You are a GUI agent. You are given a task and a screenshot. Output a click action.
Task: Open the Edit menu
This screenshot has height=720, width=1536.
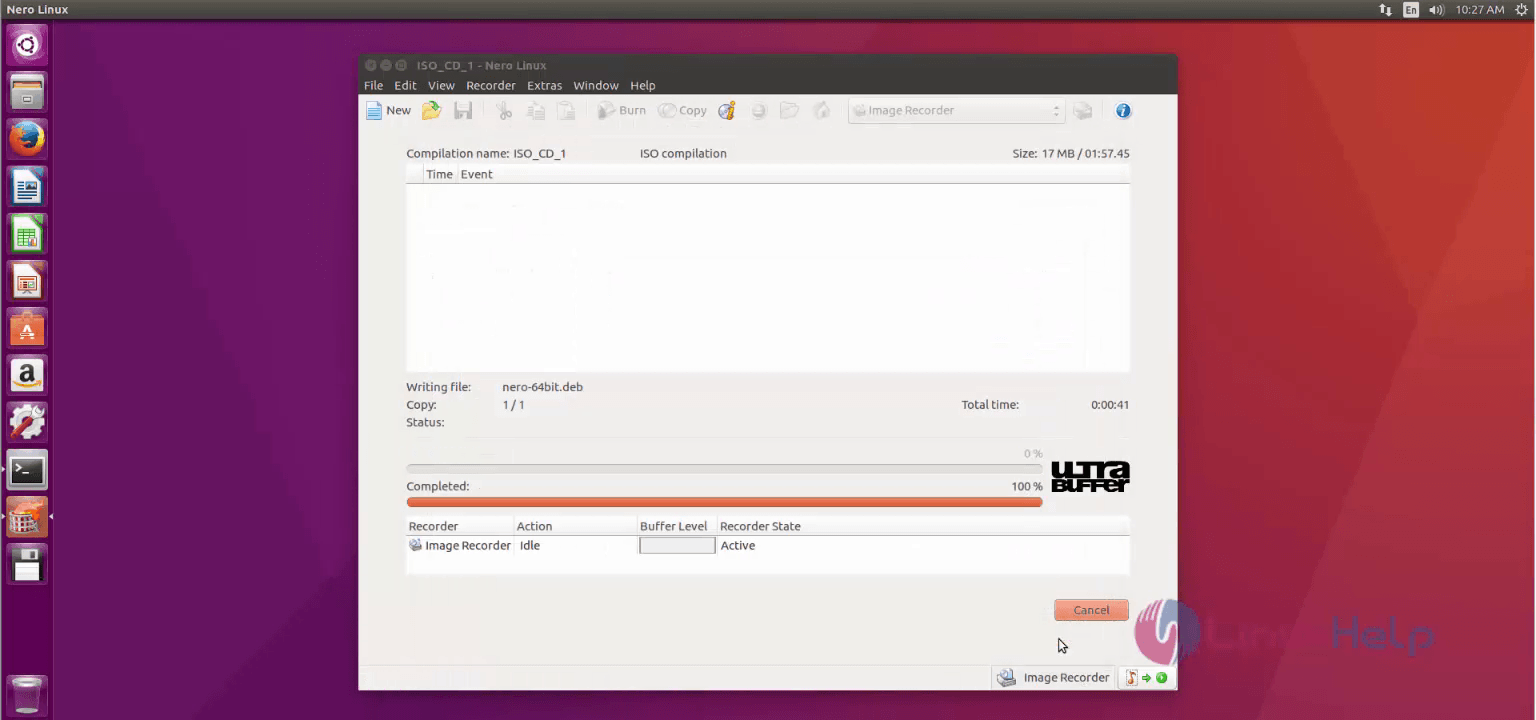click(x=405, y=86)
